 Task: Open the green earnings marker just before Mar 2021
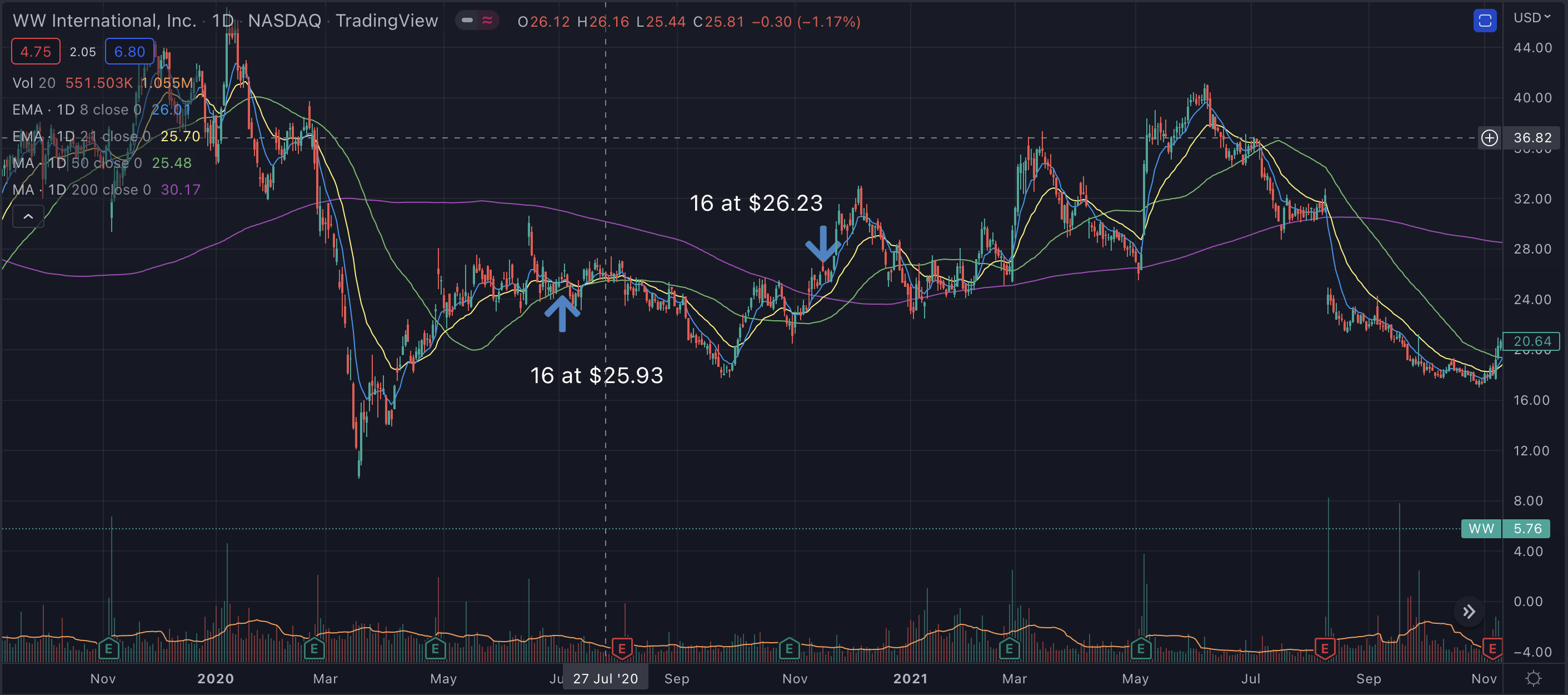pos(1008,649)
